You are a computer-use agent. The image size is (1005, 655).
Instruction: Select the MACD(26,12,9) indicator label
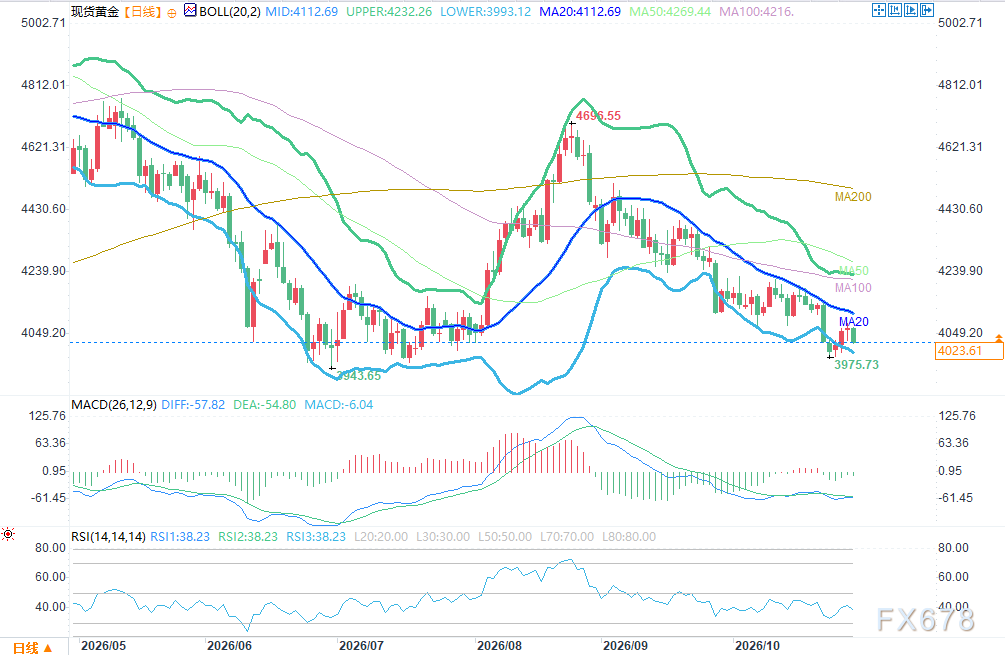coord(114,405)
